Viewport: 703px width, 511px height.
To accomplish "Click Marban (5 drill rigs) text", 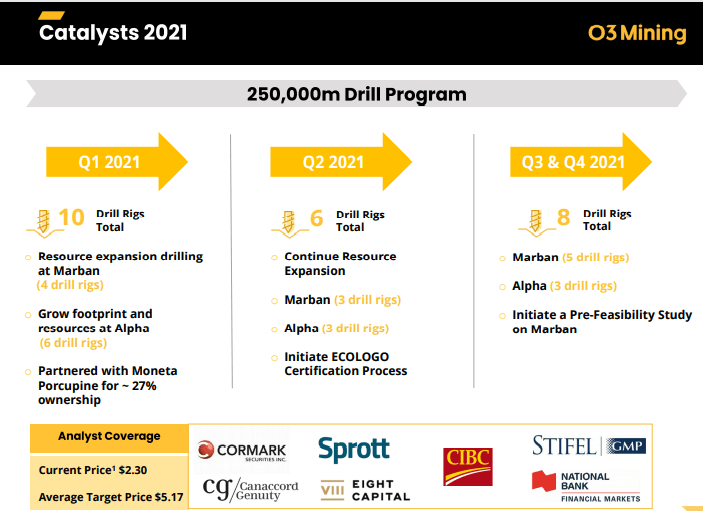I will click(x=571, y=257).
